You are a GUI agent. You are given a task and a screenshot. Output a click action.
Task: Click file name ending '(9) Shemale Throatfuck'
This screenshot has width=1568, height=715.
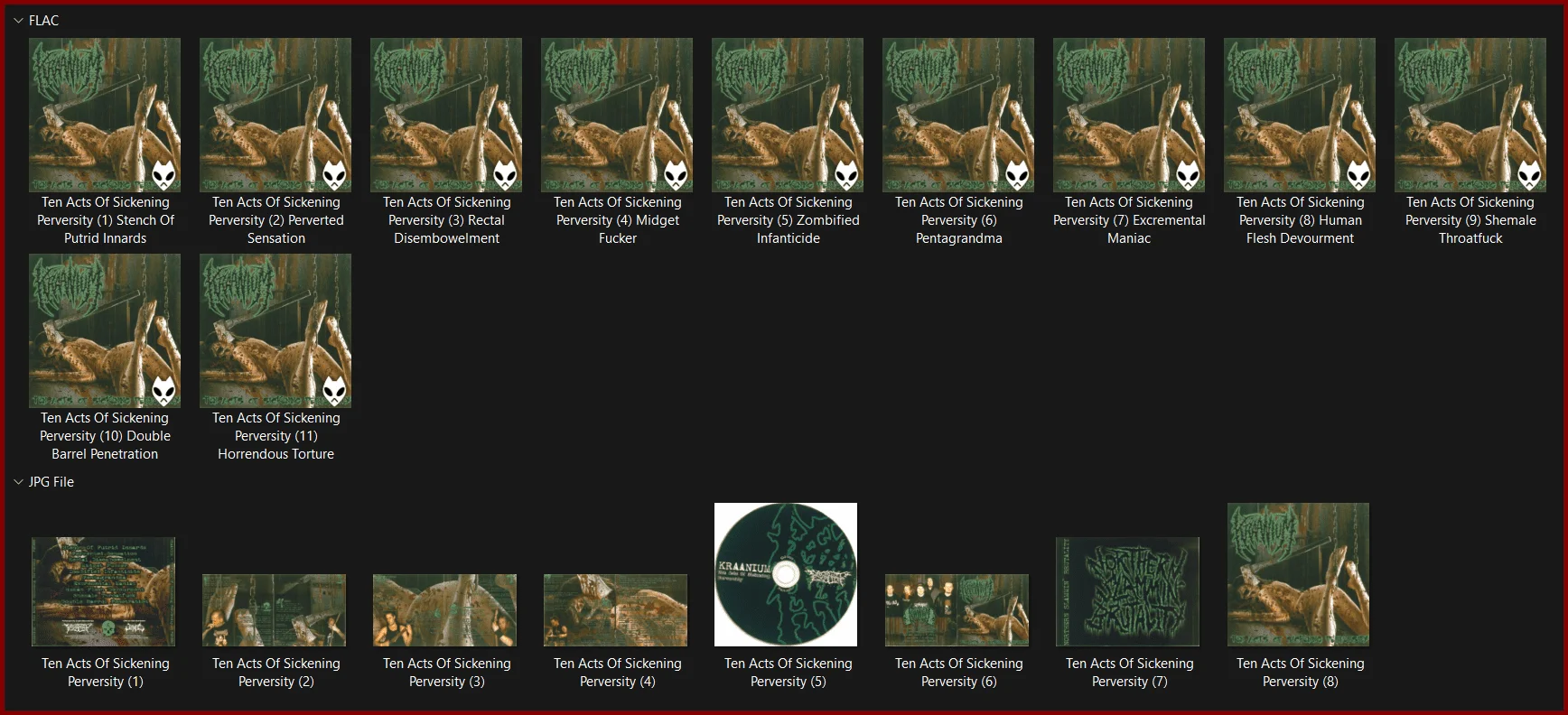pos(1470,220)
